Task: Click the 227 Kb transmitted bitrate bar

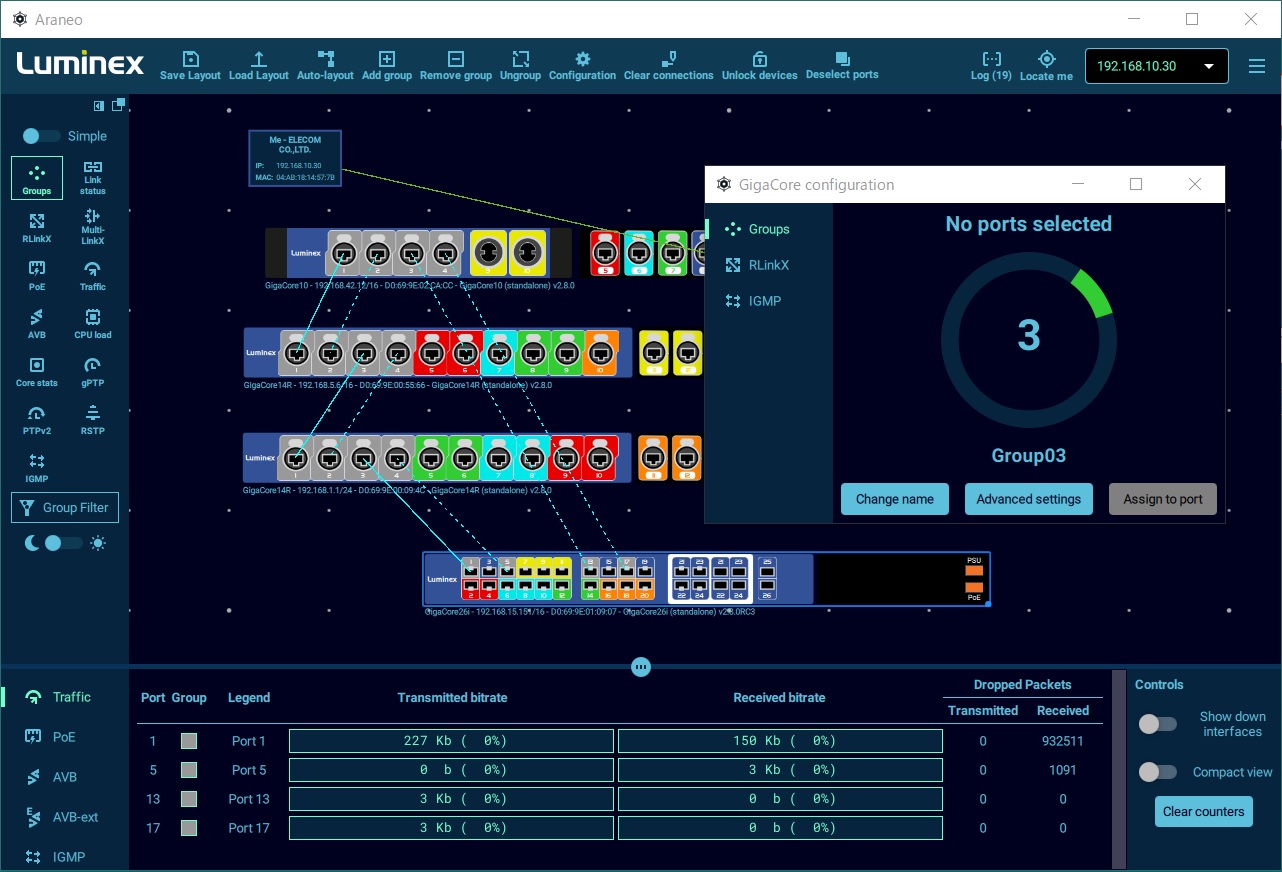Action: [x=451, y=741]
